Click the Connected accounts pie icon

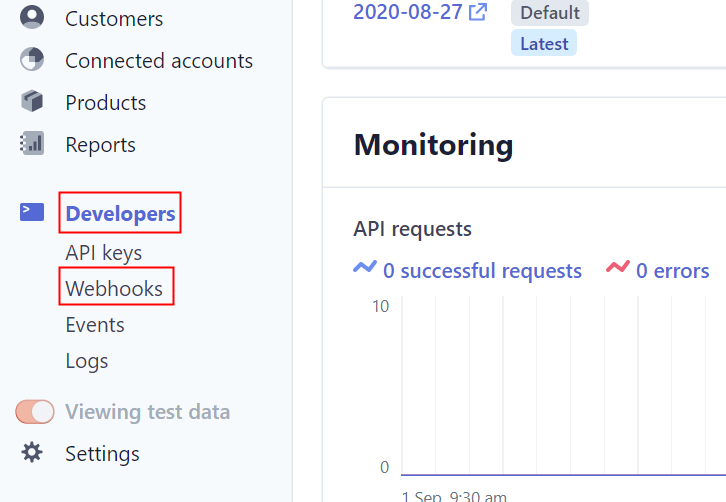tap(32, 60)
